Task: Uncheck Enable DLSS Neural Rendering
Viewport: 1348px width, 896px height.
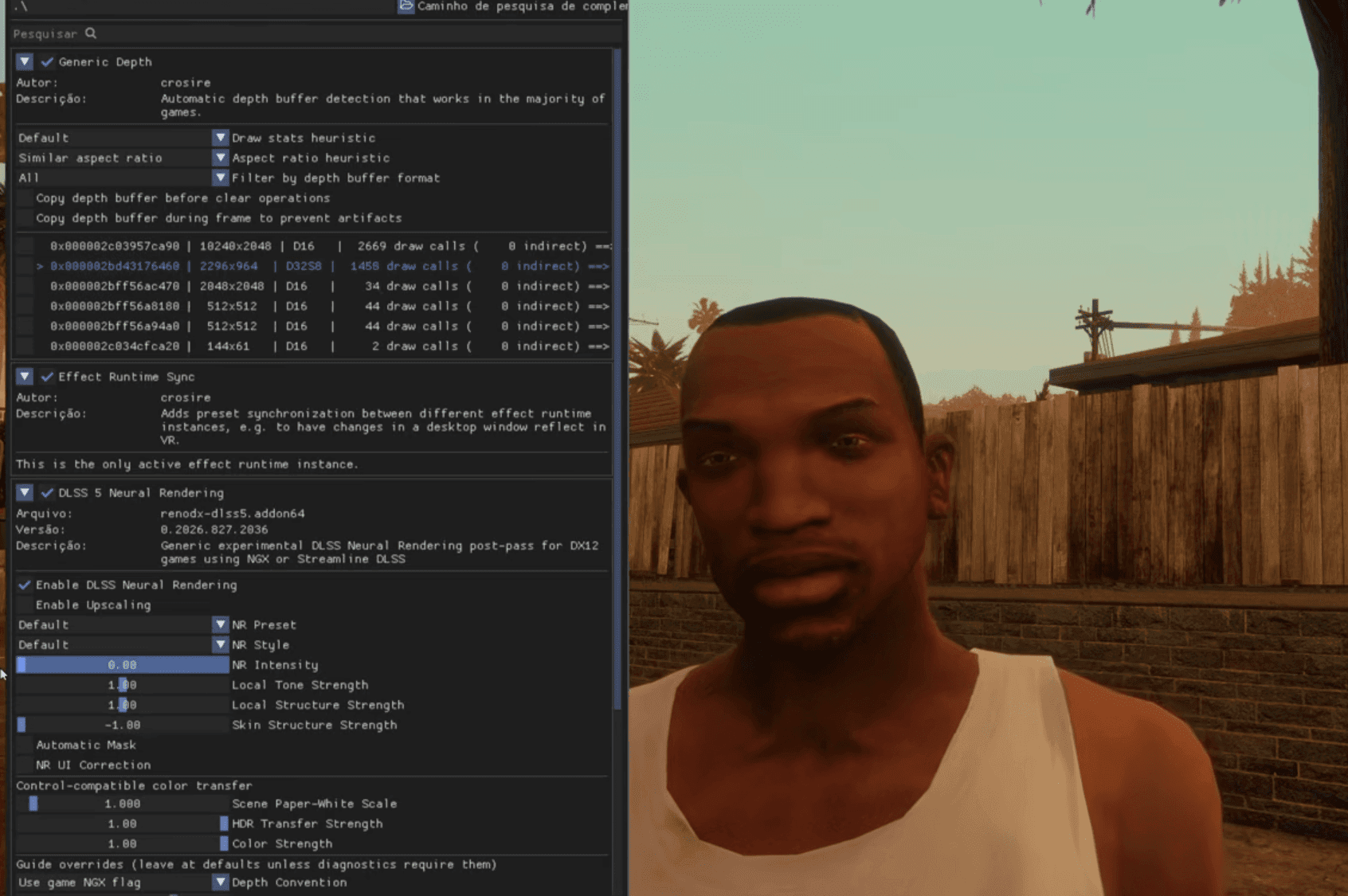Action: coord(25,585)
